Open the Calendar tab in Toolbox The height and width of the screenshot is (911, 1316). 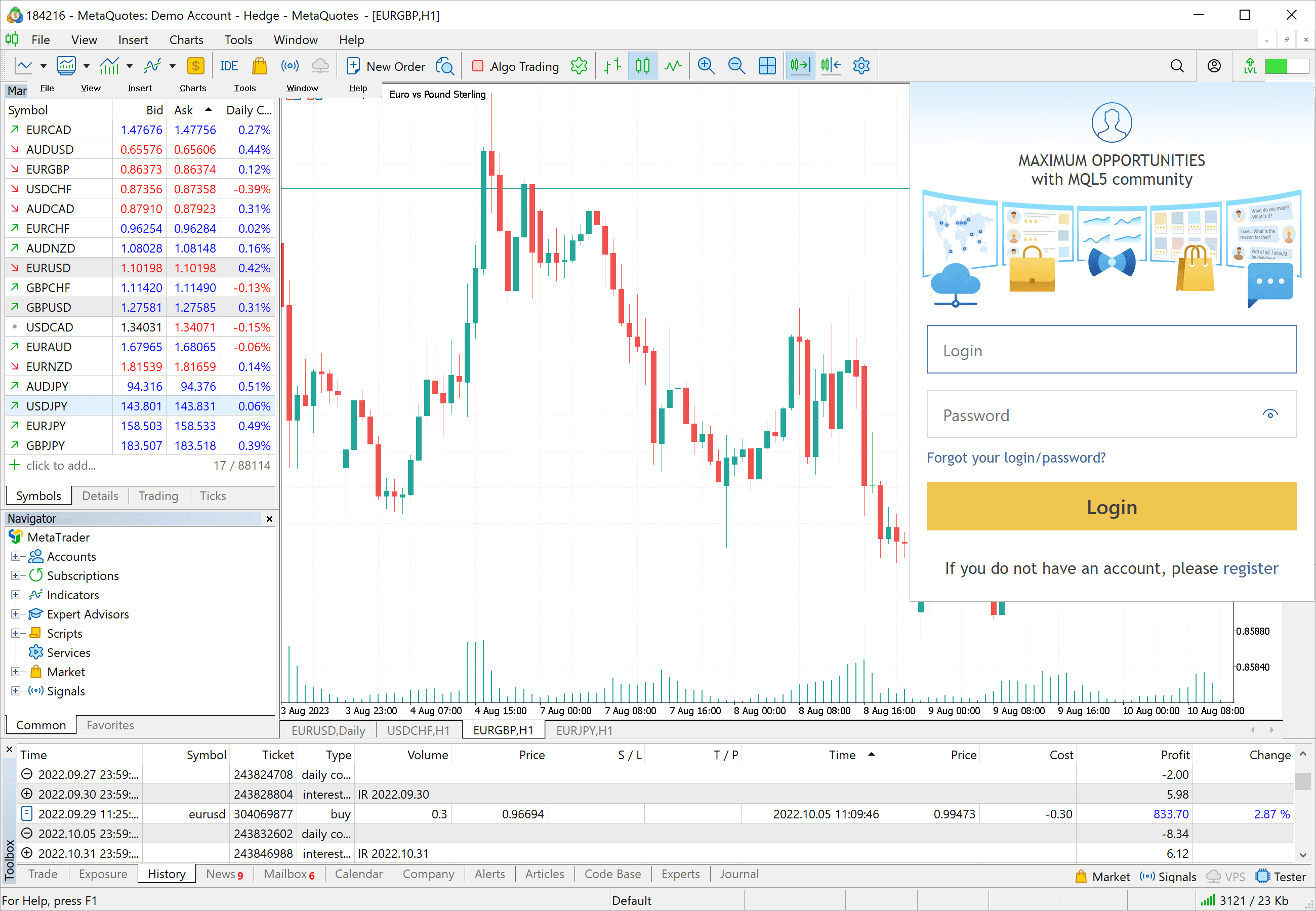(358, 875)
